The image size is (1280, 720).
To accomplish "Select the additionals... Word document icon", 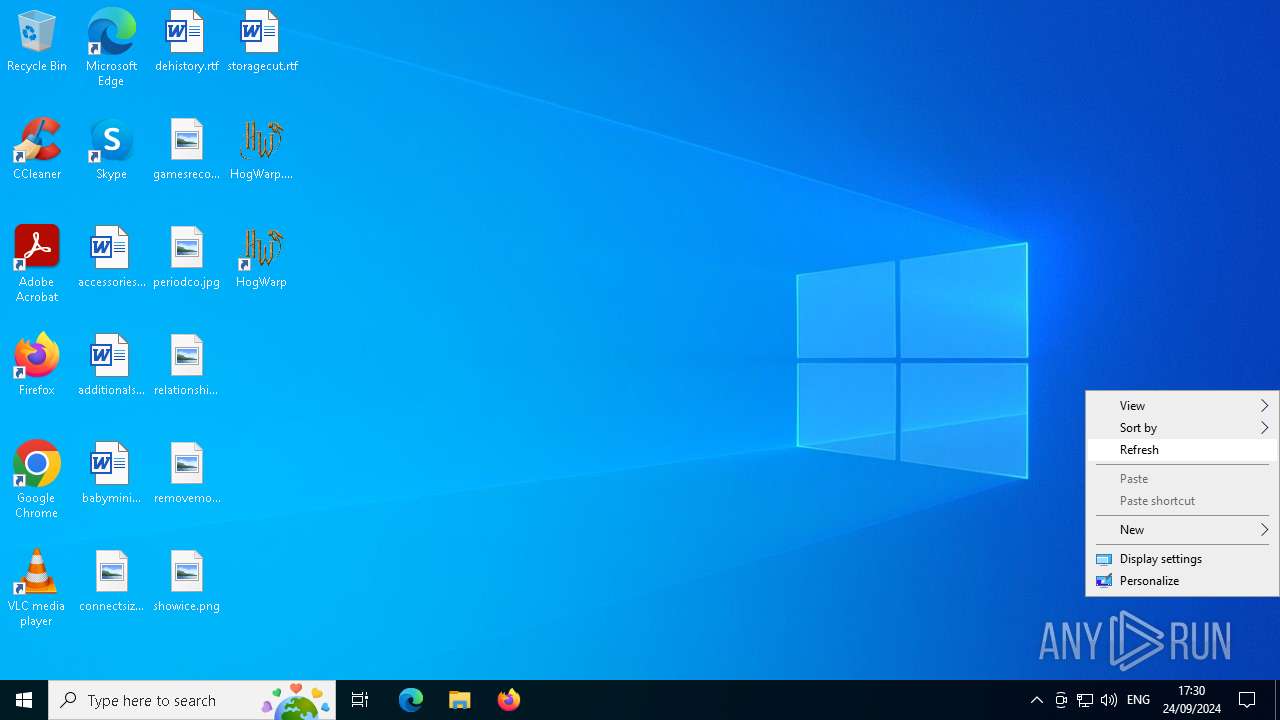I will (111, 366).
